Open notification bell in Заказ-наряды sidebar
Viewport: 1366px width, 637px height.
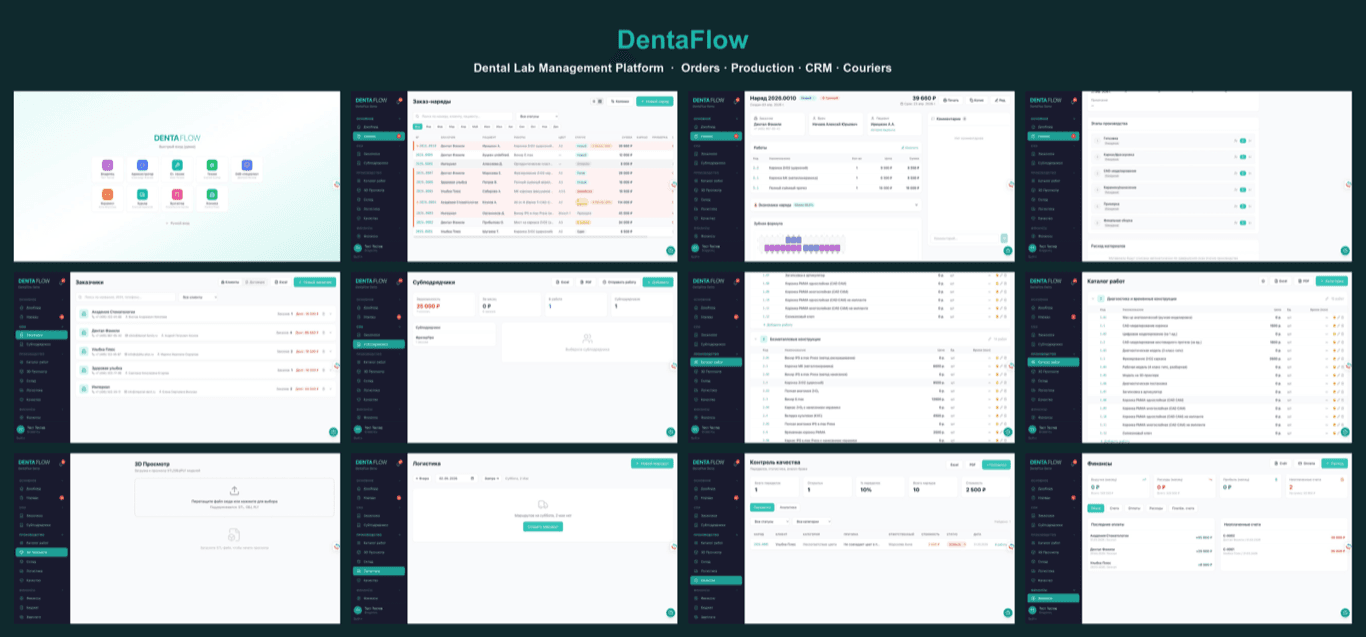(399, 100)
